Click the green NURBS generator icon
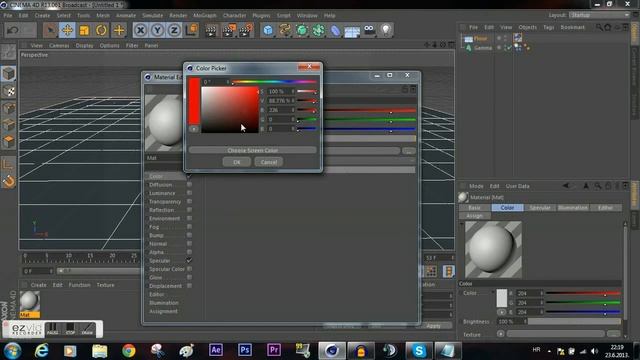Viewport: 640px width, 360px height. pos(302,30)
